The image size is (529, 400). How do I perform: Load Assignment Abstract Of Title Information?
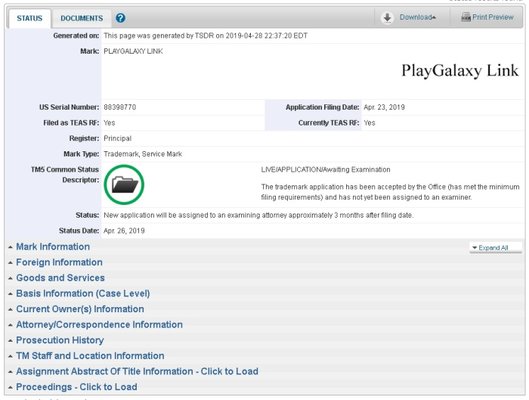point(137,371)
